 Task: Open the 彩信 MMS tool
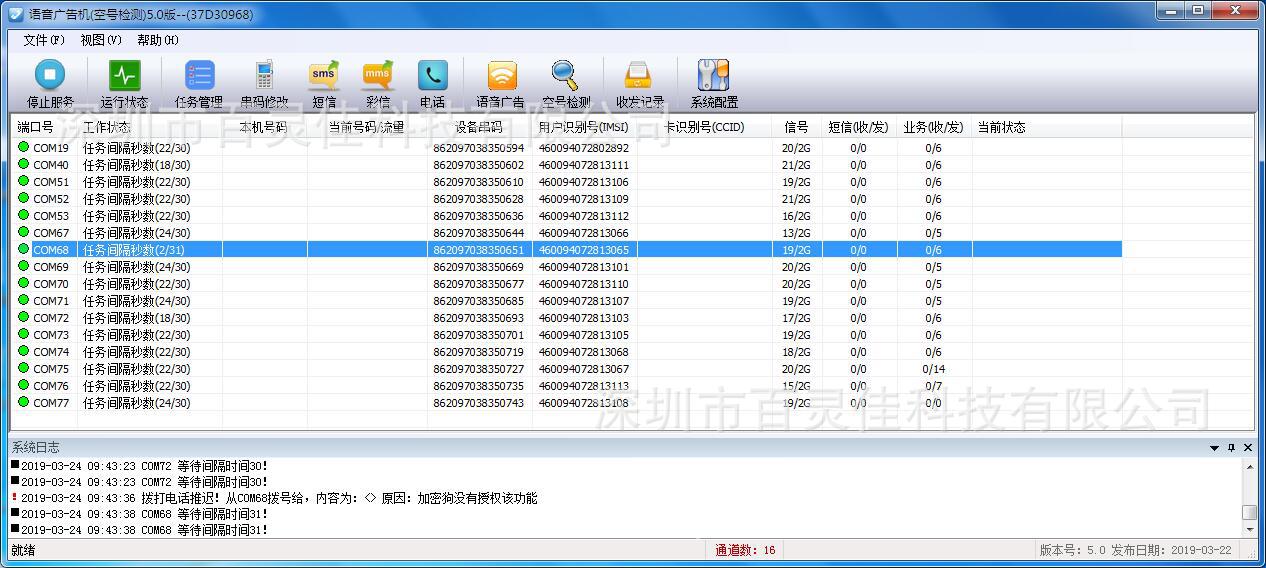(x=377, y=84)
